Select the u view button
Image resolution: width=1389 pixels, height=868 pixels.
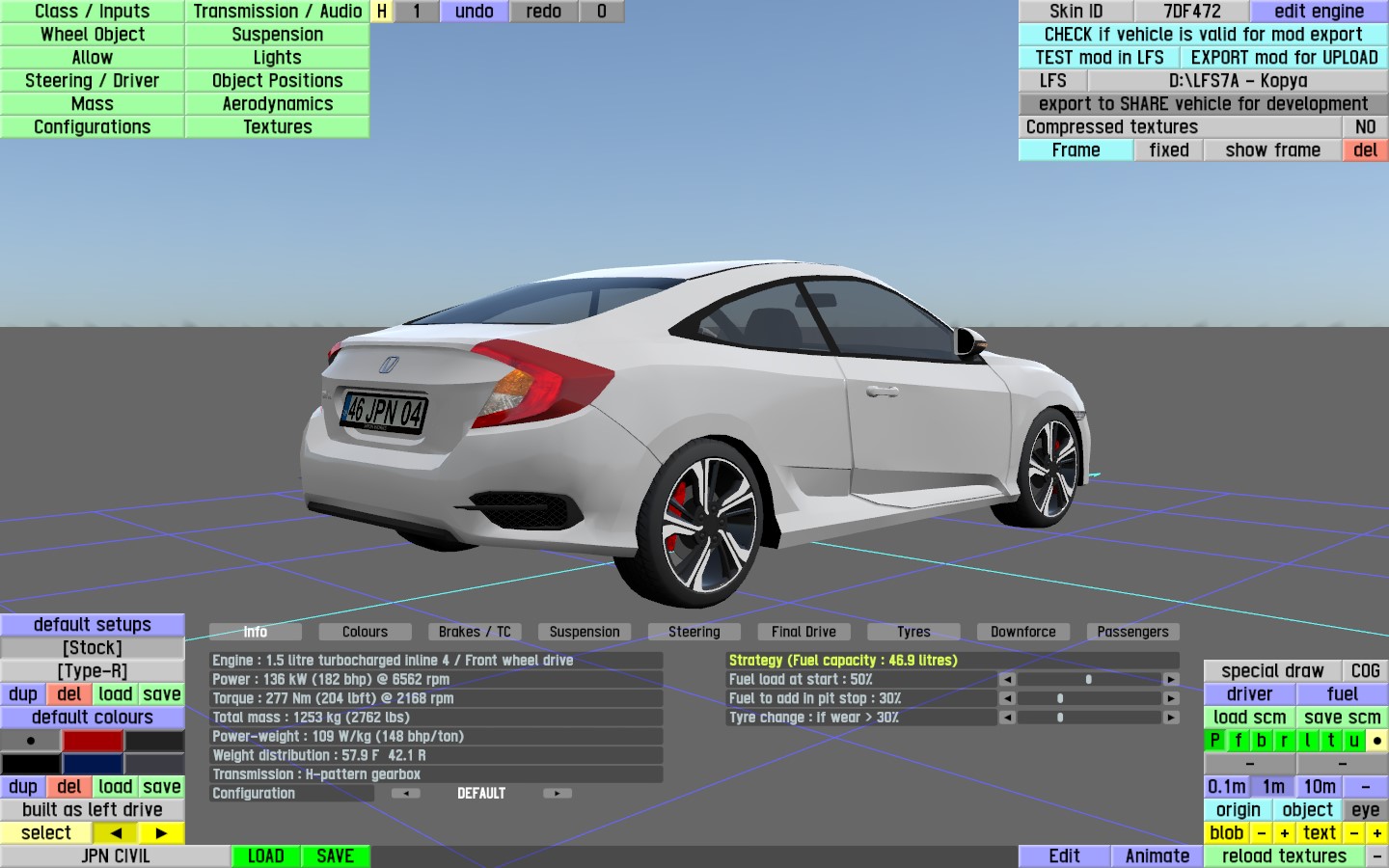[x=1354, y=741]
